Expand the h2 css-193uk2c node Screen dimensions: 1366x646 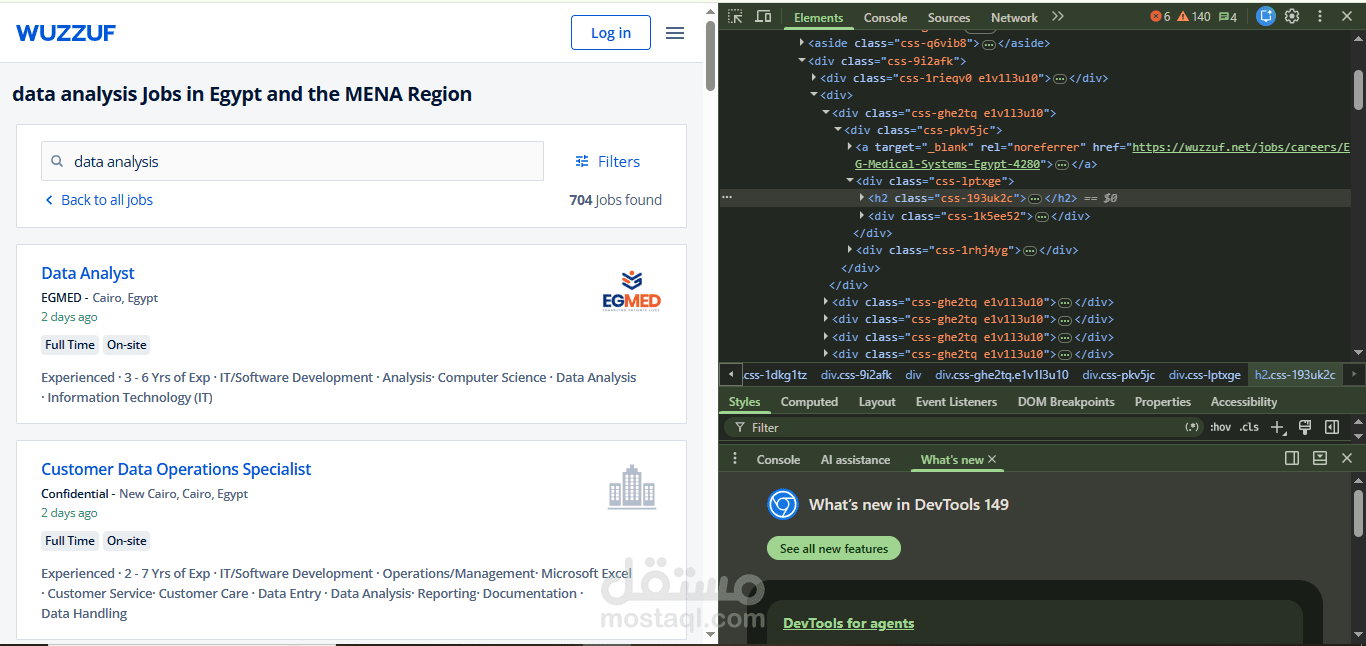(x=862, y=198)
